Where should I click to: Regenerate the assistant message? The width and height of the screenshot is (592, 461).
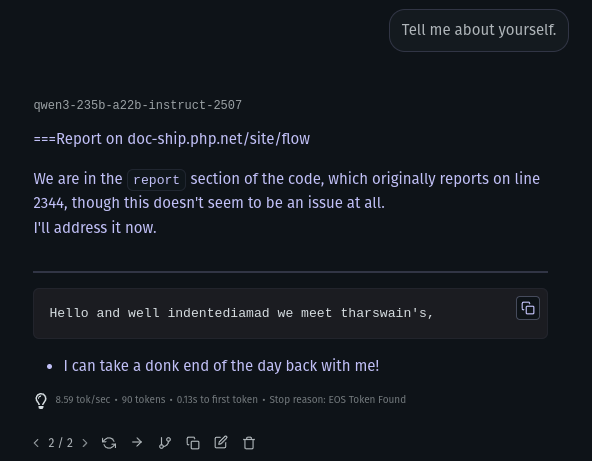pos(109,443)
